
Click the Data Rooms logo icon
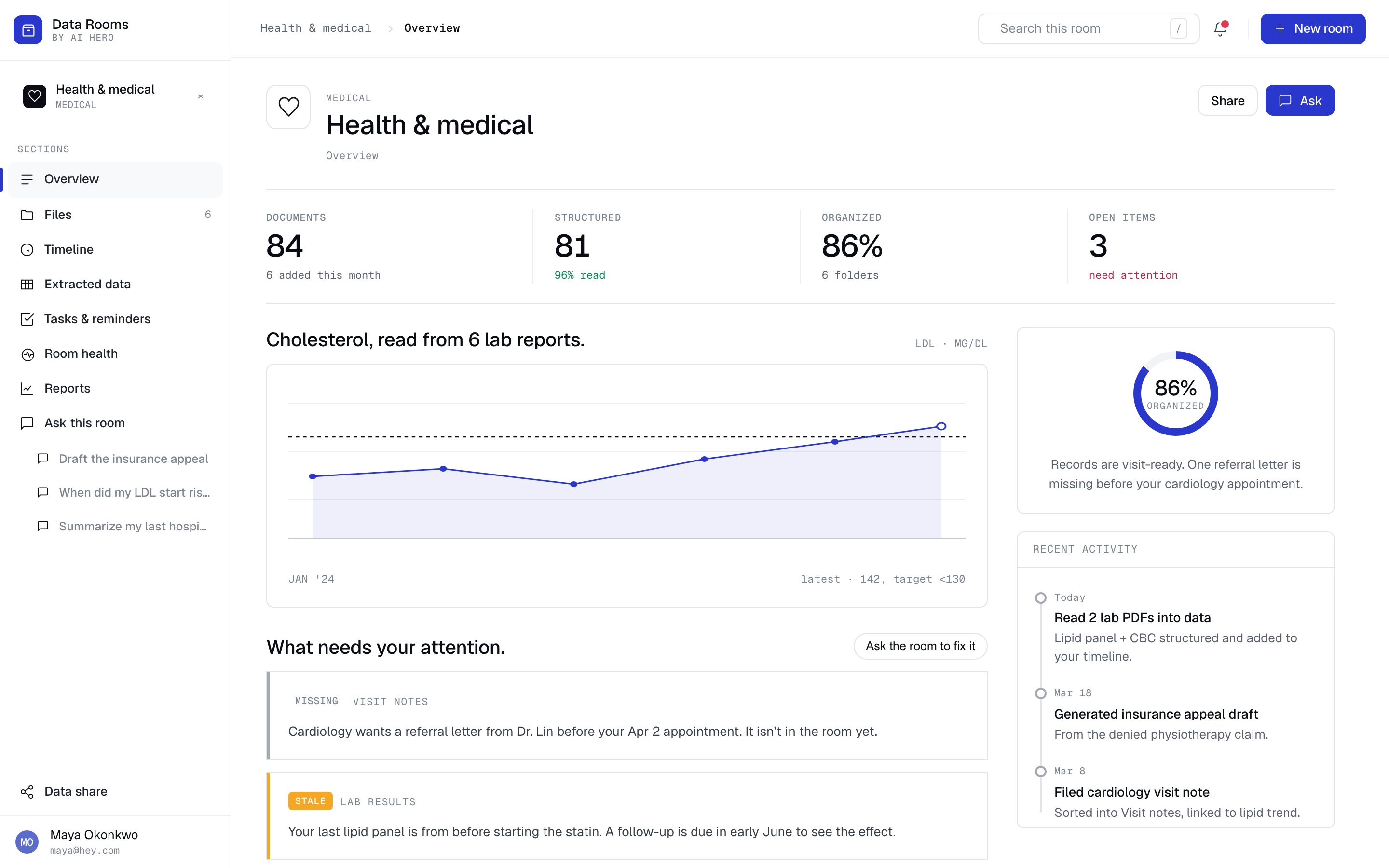[x=27, y=29]
